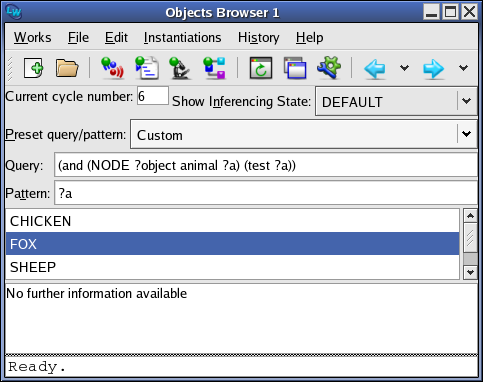Expand the back history dropdown arrow
Screen dimensions: 483x382
(404, 68)
